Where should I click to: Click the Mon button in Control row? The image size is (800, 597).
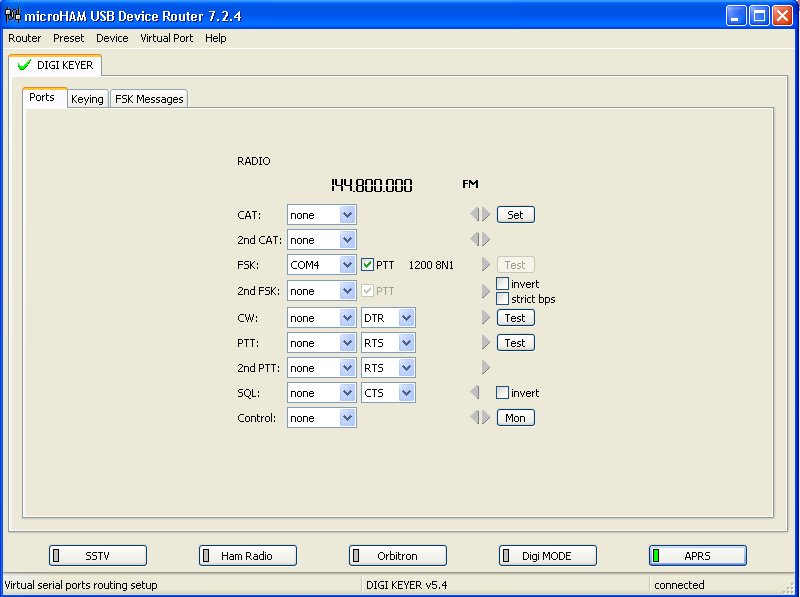[515, 418]
